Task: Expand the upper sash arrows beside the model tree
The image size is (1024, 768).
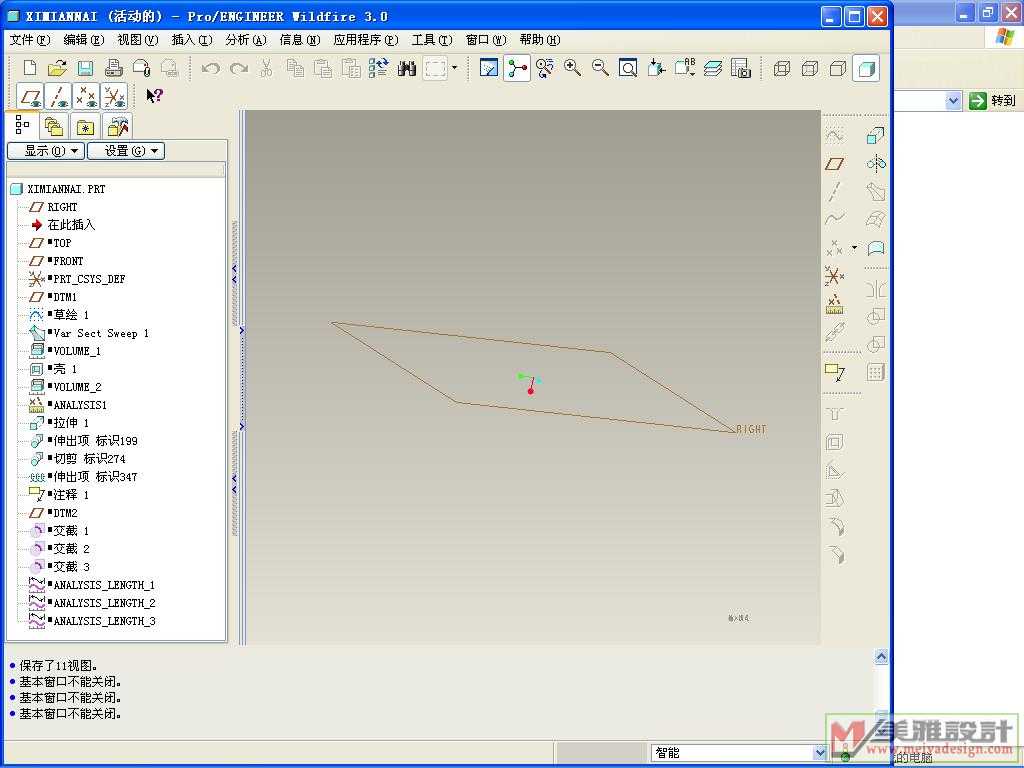Action: (x=234, y=274)
